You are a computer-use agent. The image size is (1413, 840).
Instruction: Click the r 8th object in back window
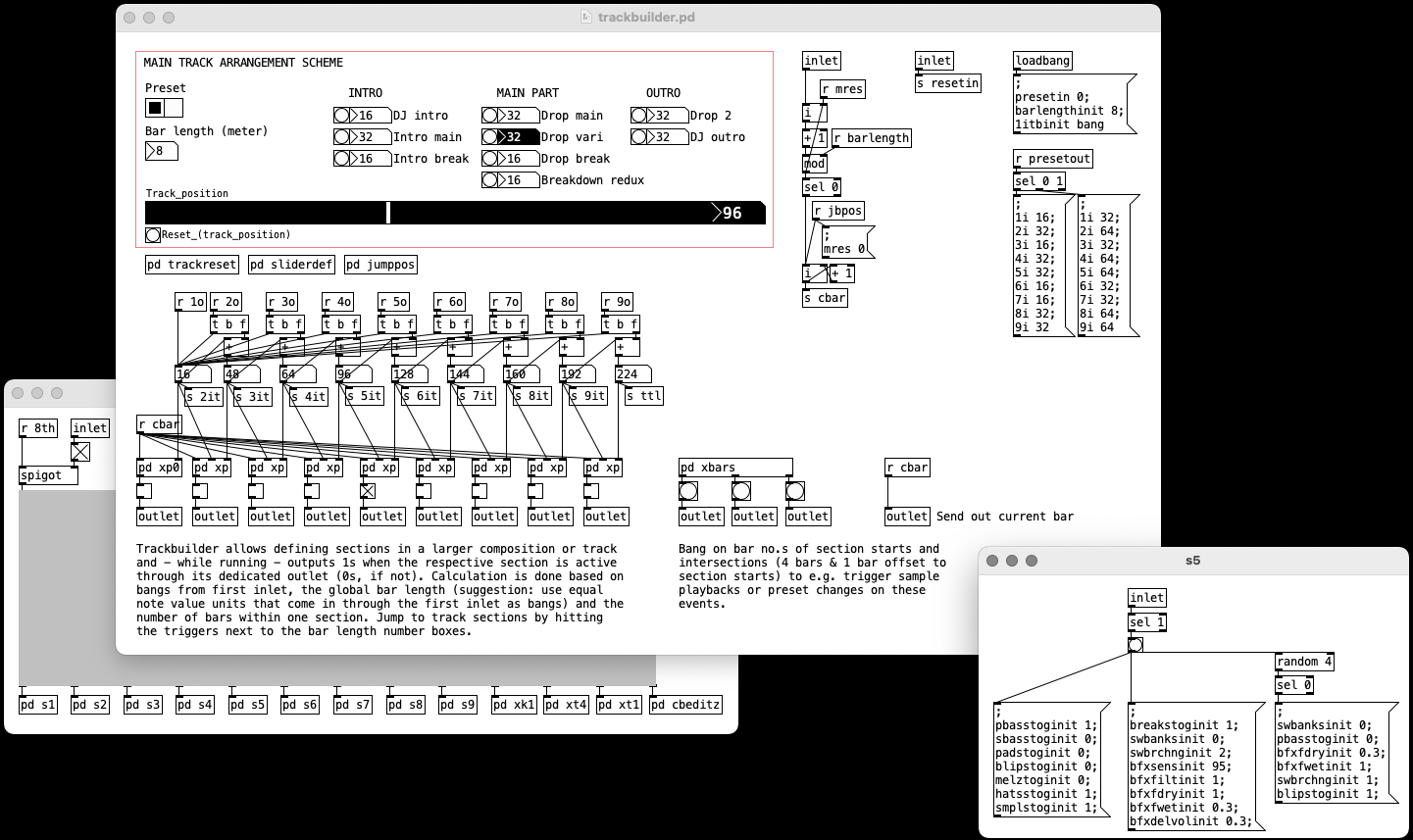point(38,428)
